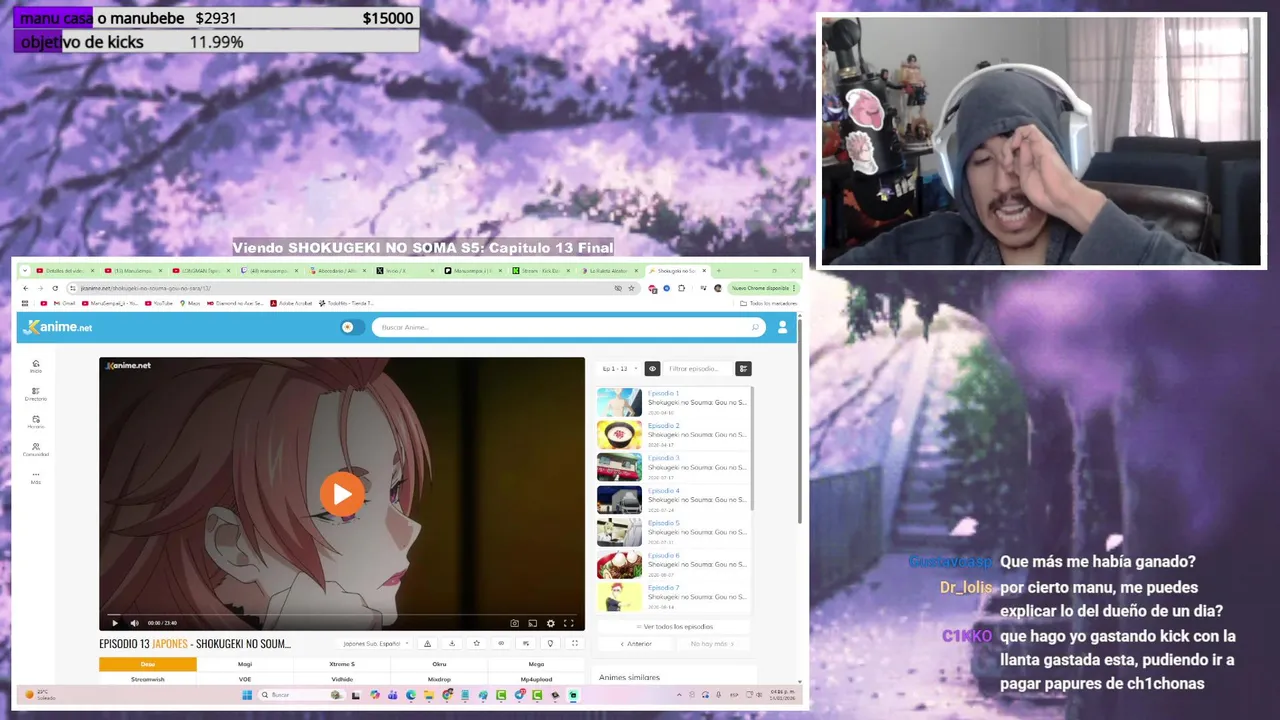
Task: Download the episode with the download icon
Action: pos(452,644)
